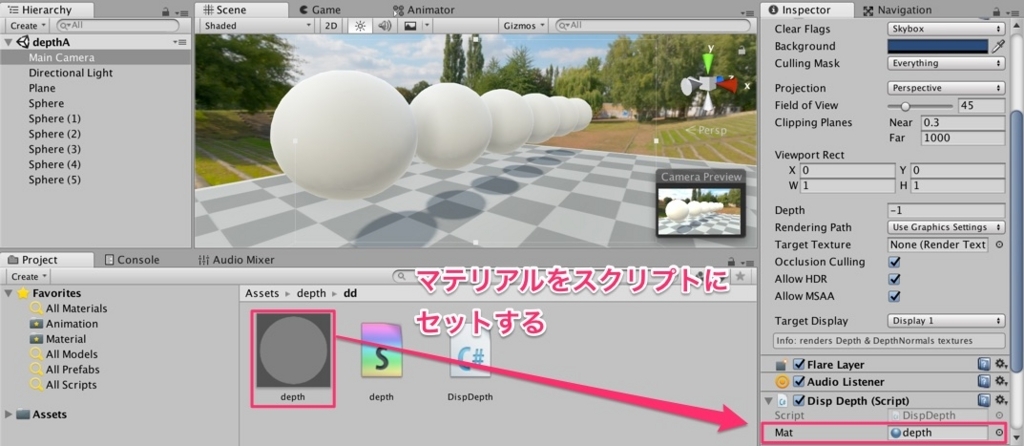Click the Background color swatch
This screenshot has width=1024, height=446.
[x=937, y=46]
